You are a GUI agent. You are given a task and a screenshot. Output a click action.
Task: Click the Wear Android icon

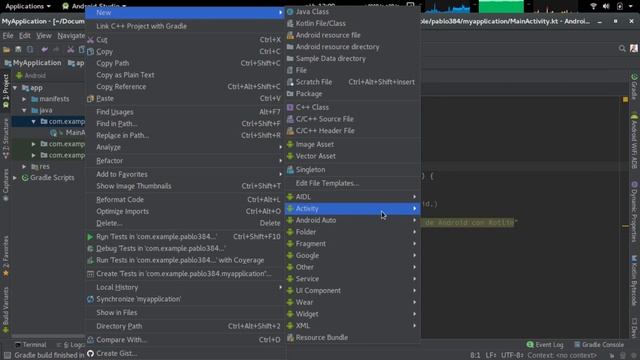(x=290, y=303)
